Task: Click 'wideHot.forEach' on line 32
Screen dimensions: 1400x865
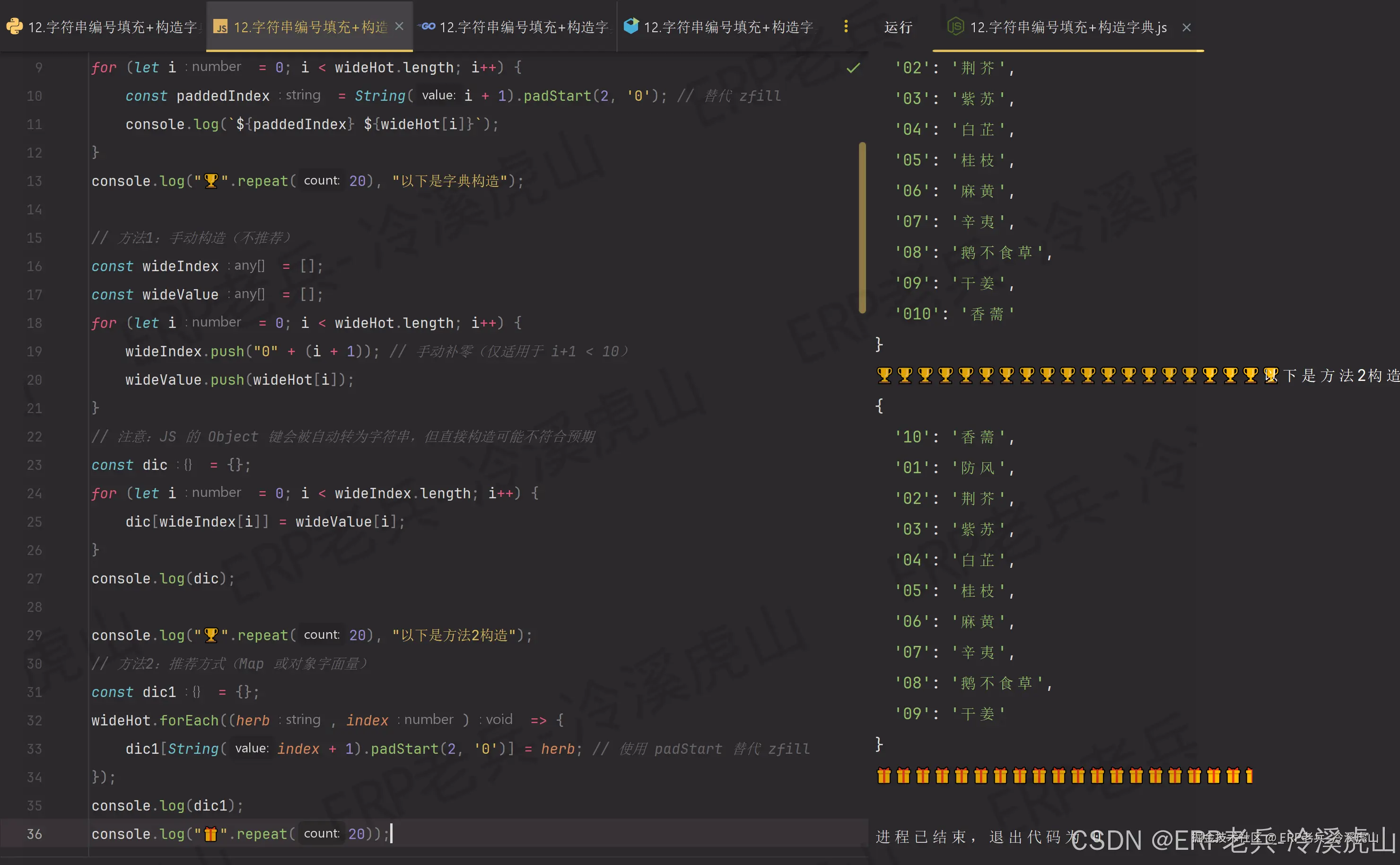Action: pos(155,720)
